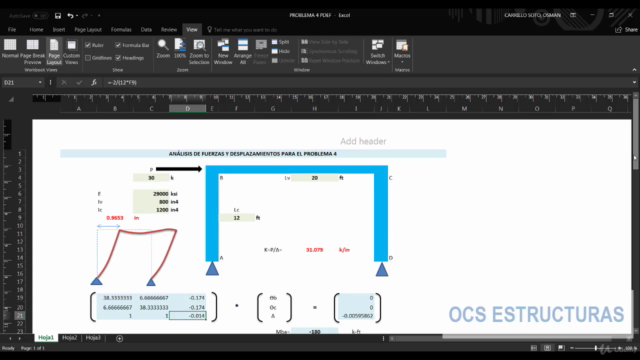Screen dimensions: 640x360
Task: Open Undo history dropdown arrow
Action: click(x=77, y=16)
